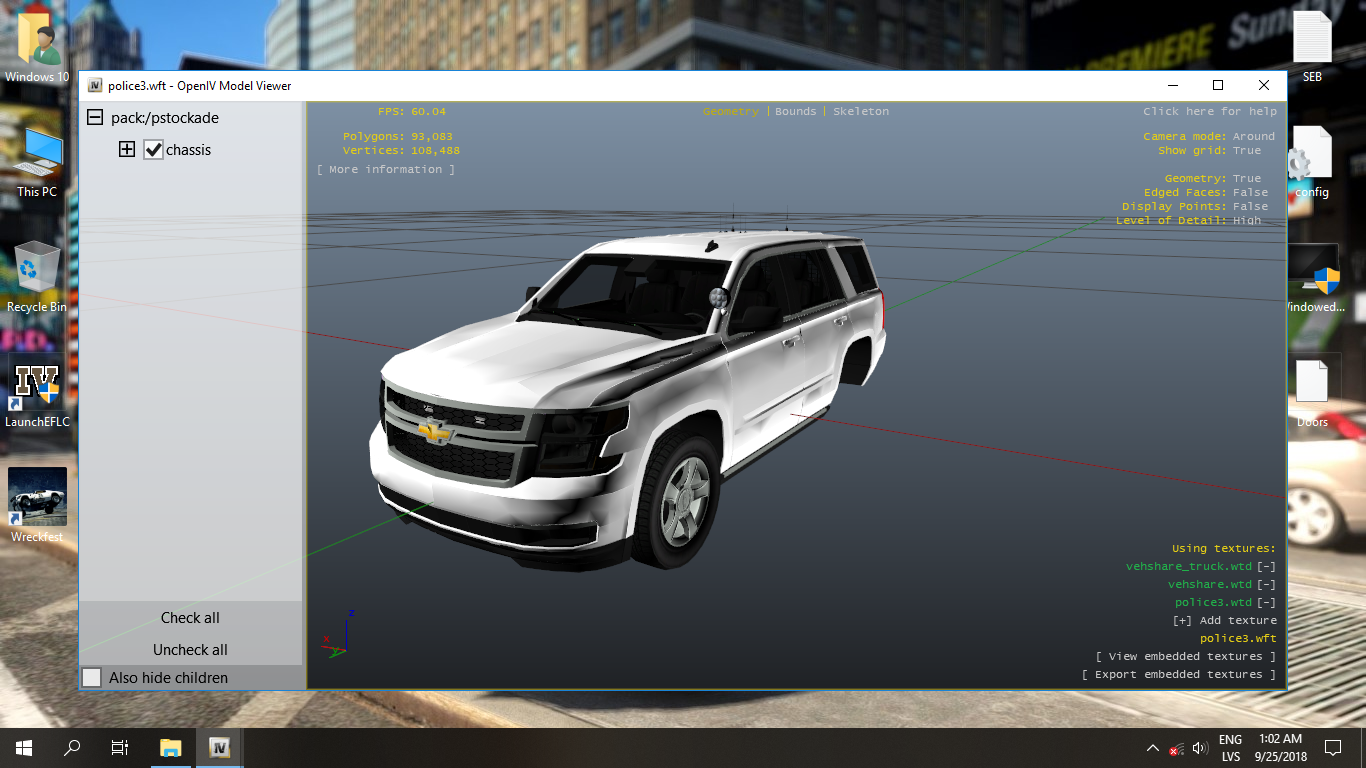Screen dimensions: 1366x768
Task: Change Camera mode from Around
Action: [x=1254, y=137]
